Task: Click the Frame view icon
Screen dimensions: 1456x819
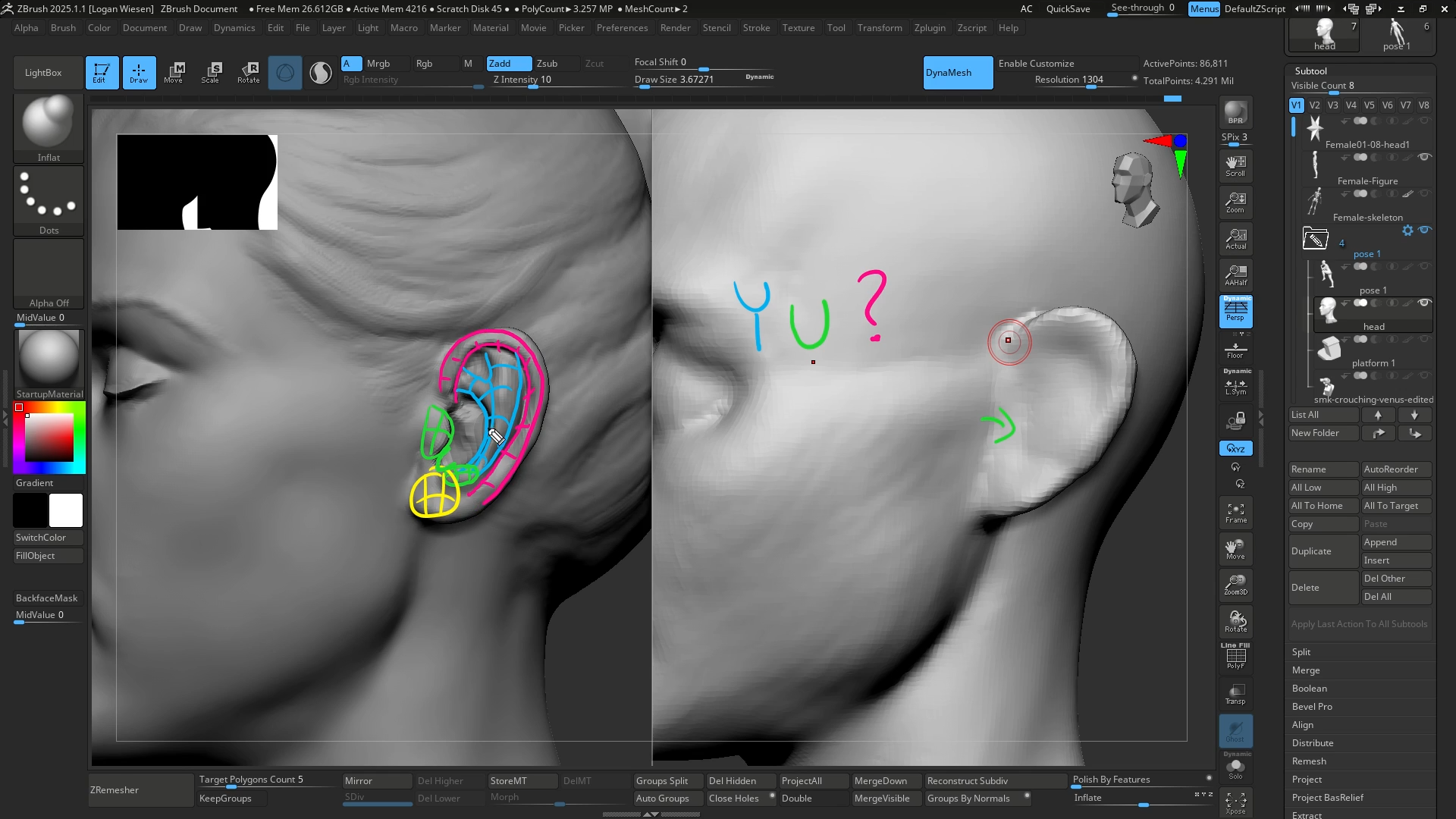Action: (1235, 513)
